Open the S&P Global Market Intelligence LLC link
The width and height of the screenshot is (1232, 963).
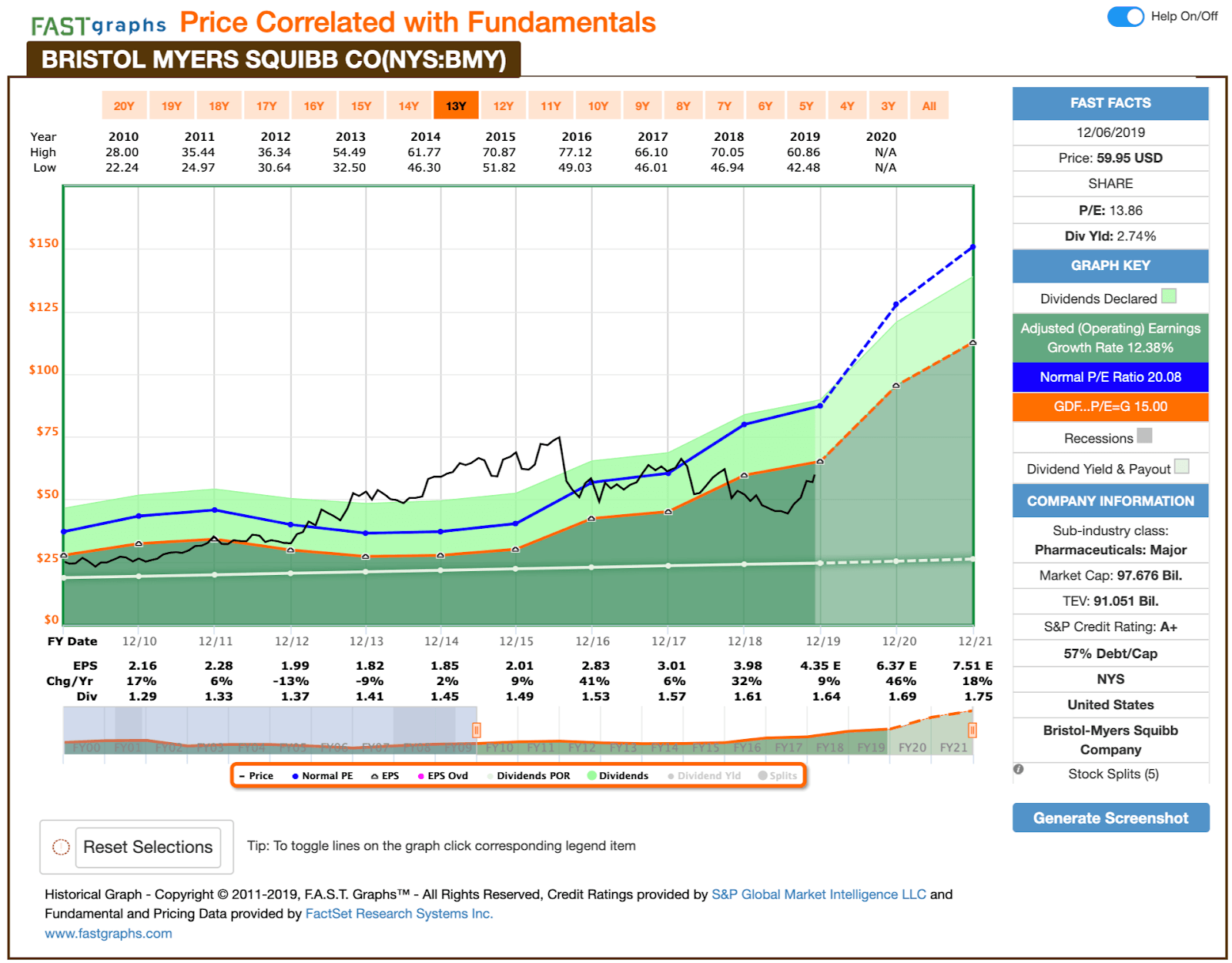819,894
